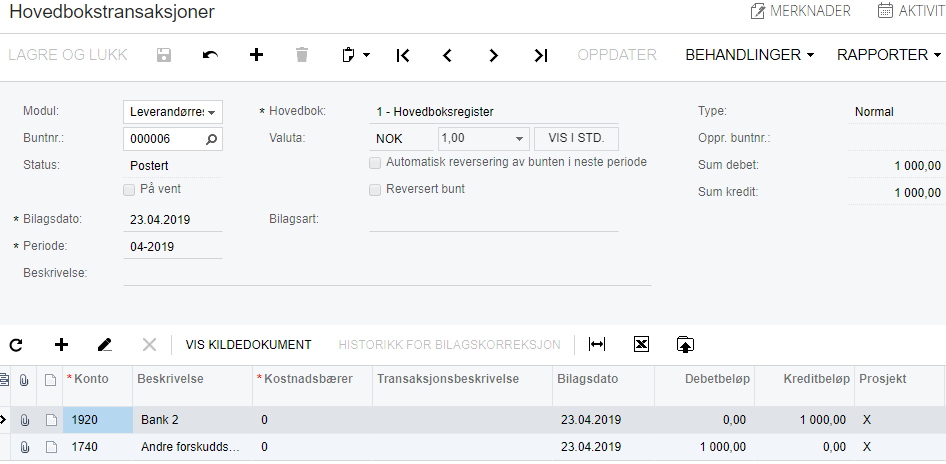The width and height of the screenshot is (946, 464).
Task: Click the undo arrow icon in toolbar
Action: coord(210,56)
